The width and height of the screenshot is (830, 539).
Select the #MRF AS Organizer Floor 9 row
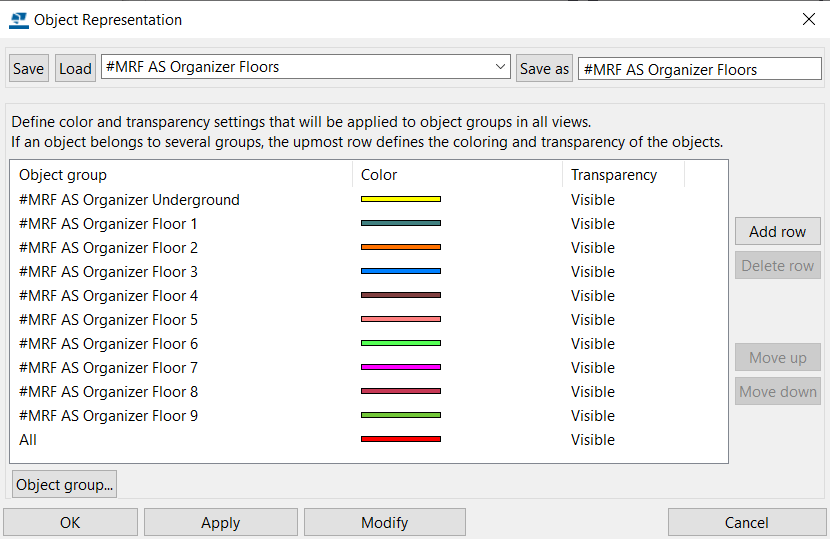[369, 416]
